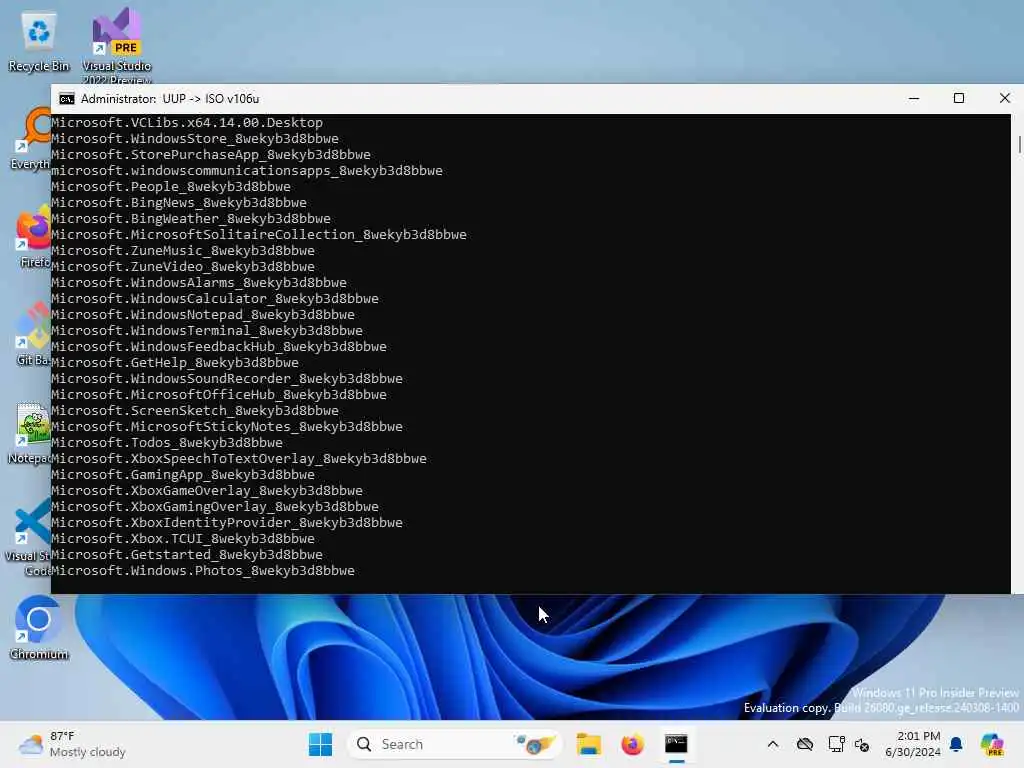Click the line 'Microsoft.WindowsAlarms_8wekyb3d8bbwe'
Viewport: 1024px width, 768px height.
click(x=199, y=282)
